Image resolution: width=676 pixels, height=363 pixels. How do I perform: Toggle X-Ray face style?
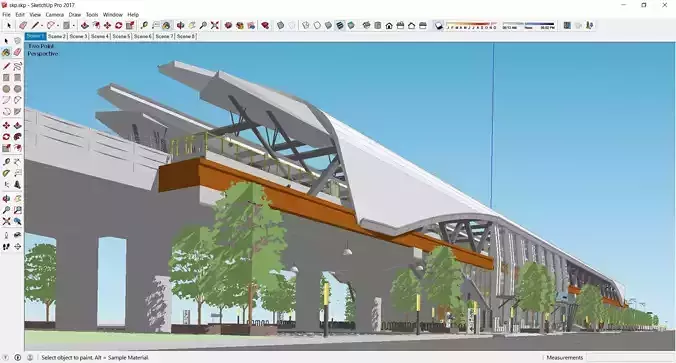coord(280,25)
